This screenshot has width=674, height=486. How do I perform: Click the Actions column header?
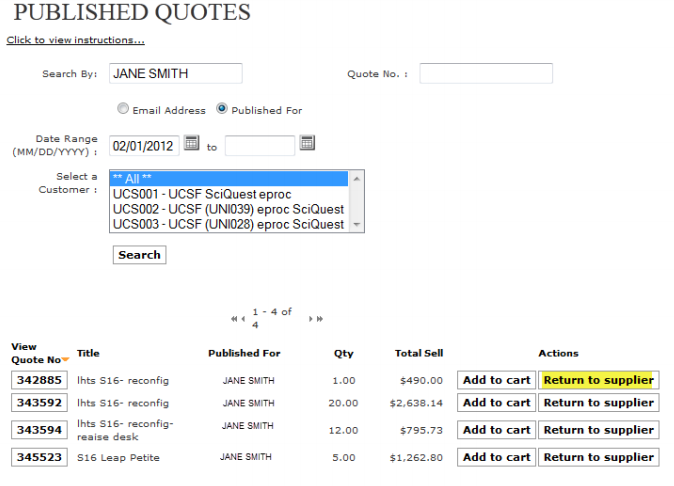(x=558, y=353)
